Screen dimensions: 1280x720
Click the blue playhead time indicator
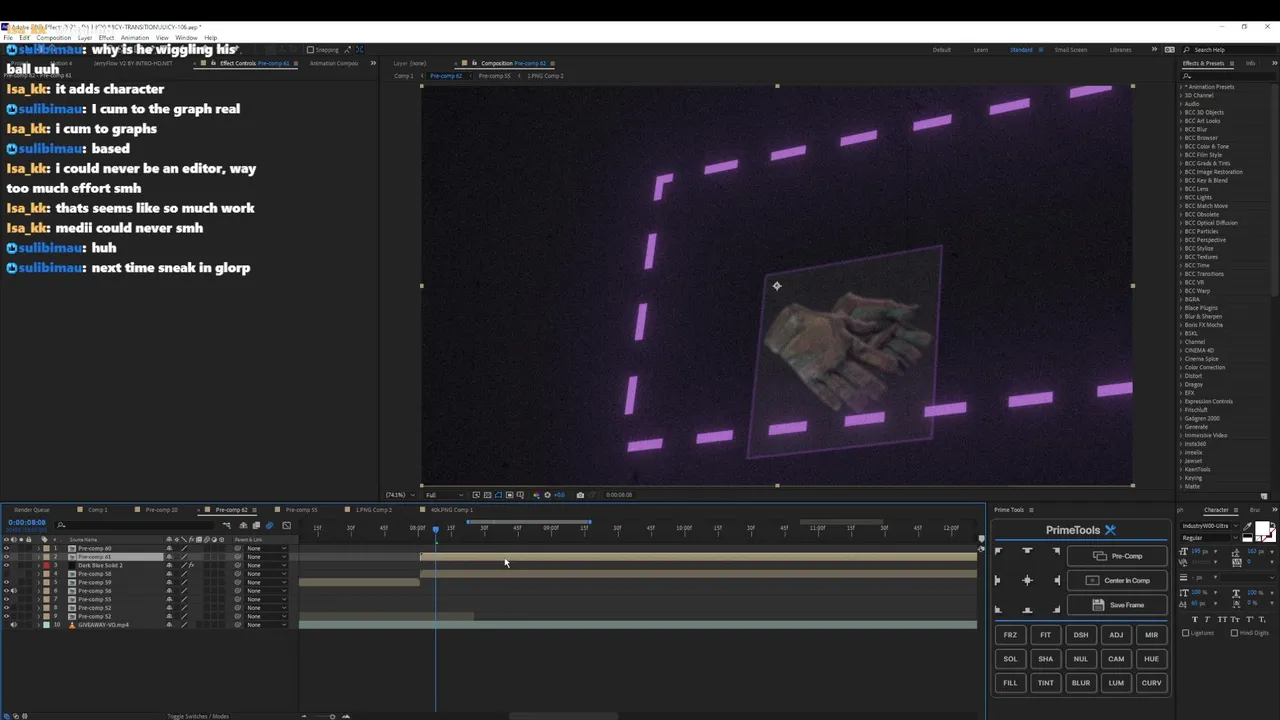pyautogui.click(x=435, y=529)
